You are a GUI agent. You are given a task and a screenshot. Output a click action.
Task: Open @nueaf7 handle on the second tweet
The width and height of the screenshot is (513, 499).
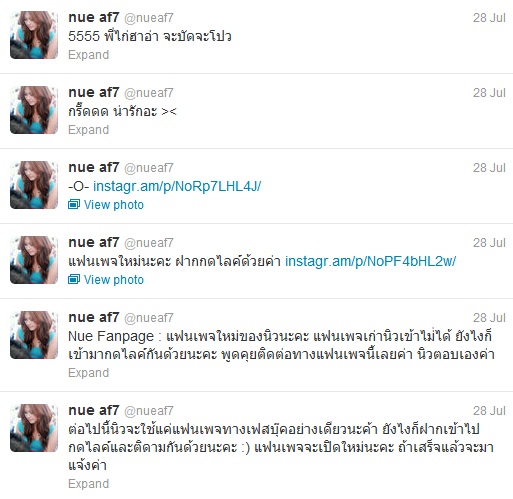[149, 93]
